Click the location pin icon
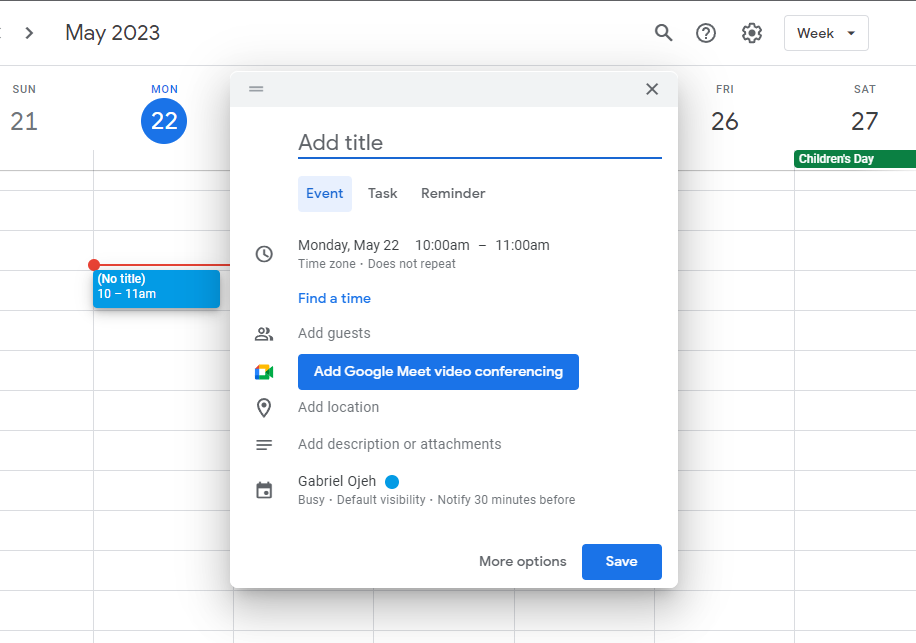 tap(264, 408)
